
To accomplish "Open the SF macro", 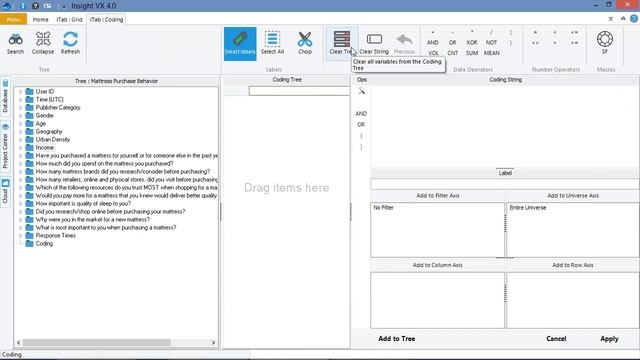I will 604,42.
